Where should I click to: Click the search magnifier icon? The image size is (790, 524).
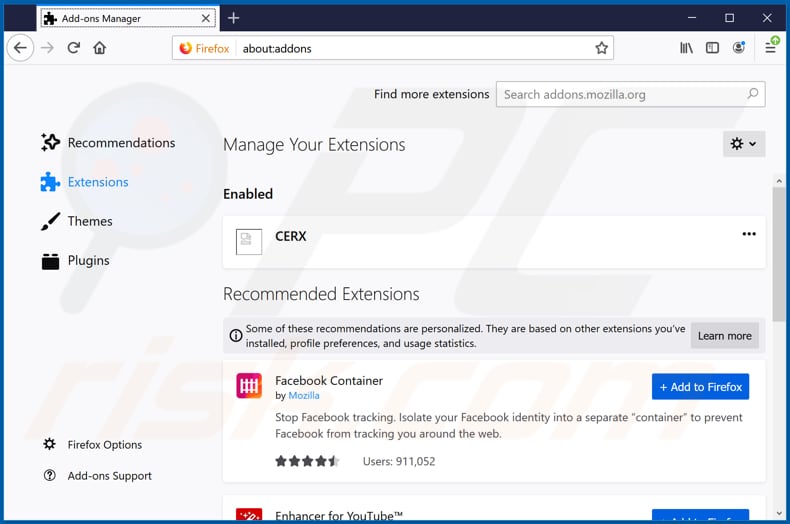coord(753,94)
